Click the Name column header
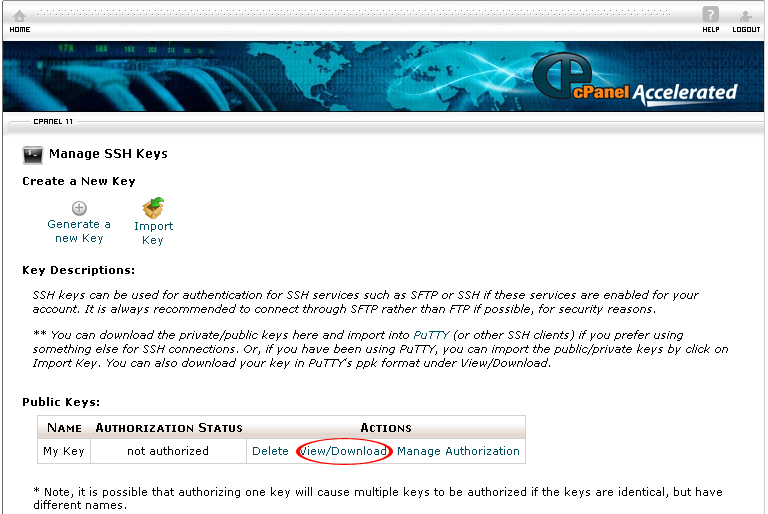This screenshot has width=768, height=514. (64, 428)
